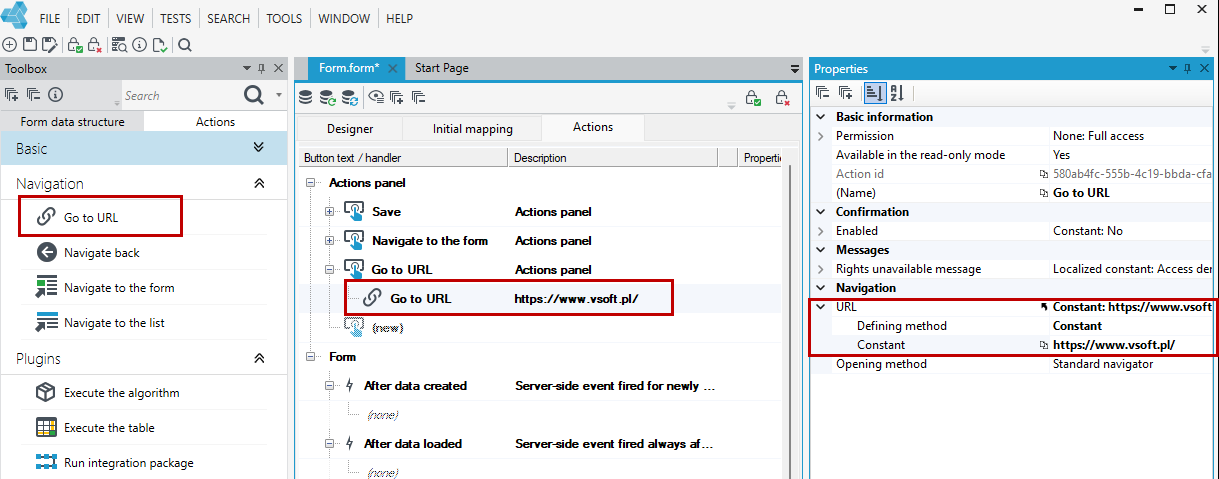This screenshot has width=1219, height=479.
Task: Collapse the Basic section in Toolbox
Action: pos(259,148)
